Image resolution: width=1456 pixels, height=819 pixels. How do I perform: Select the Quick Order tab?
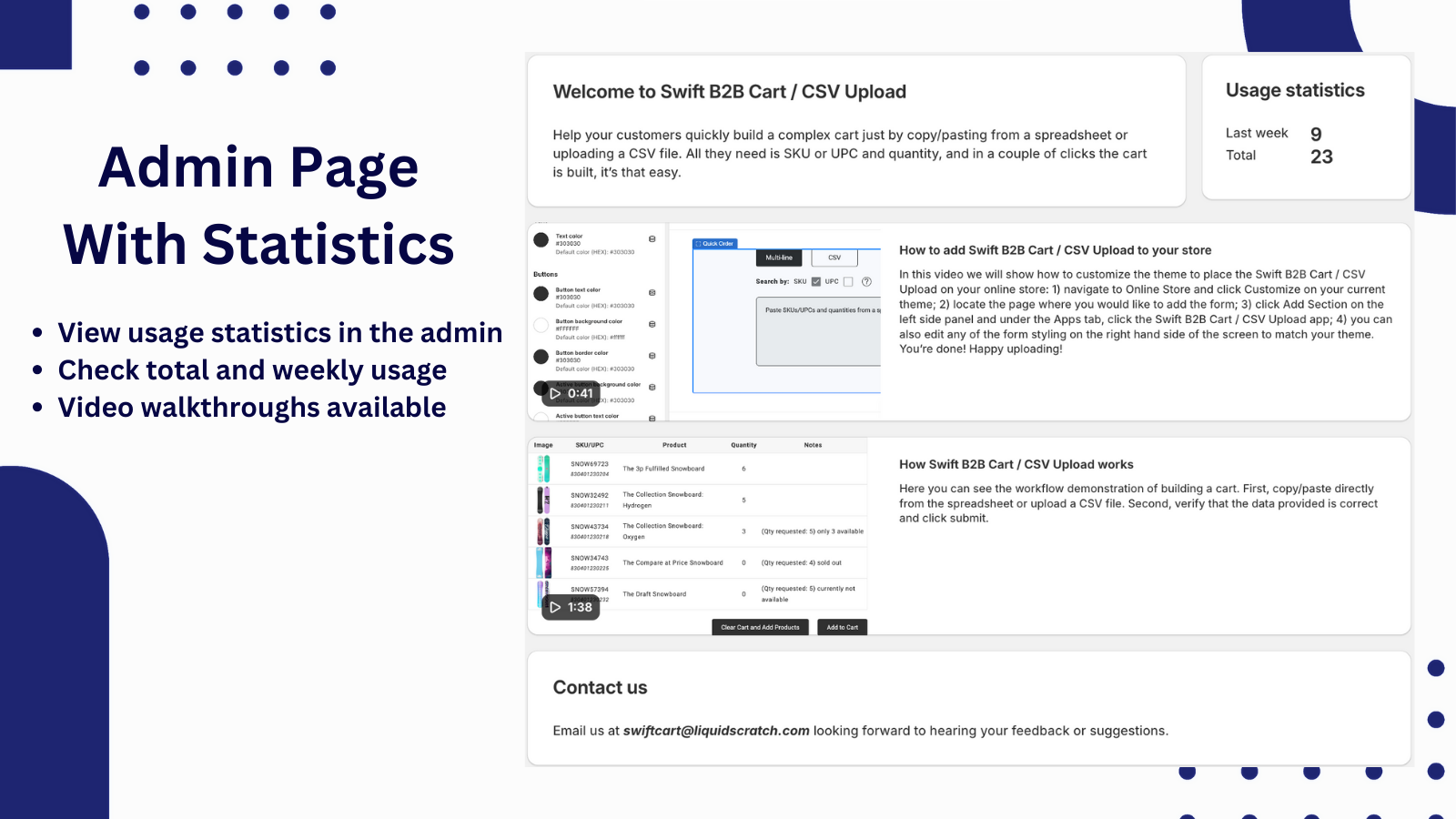717,244
